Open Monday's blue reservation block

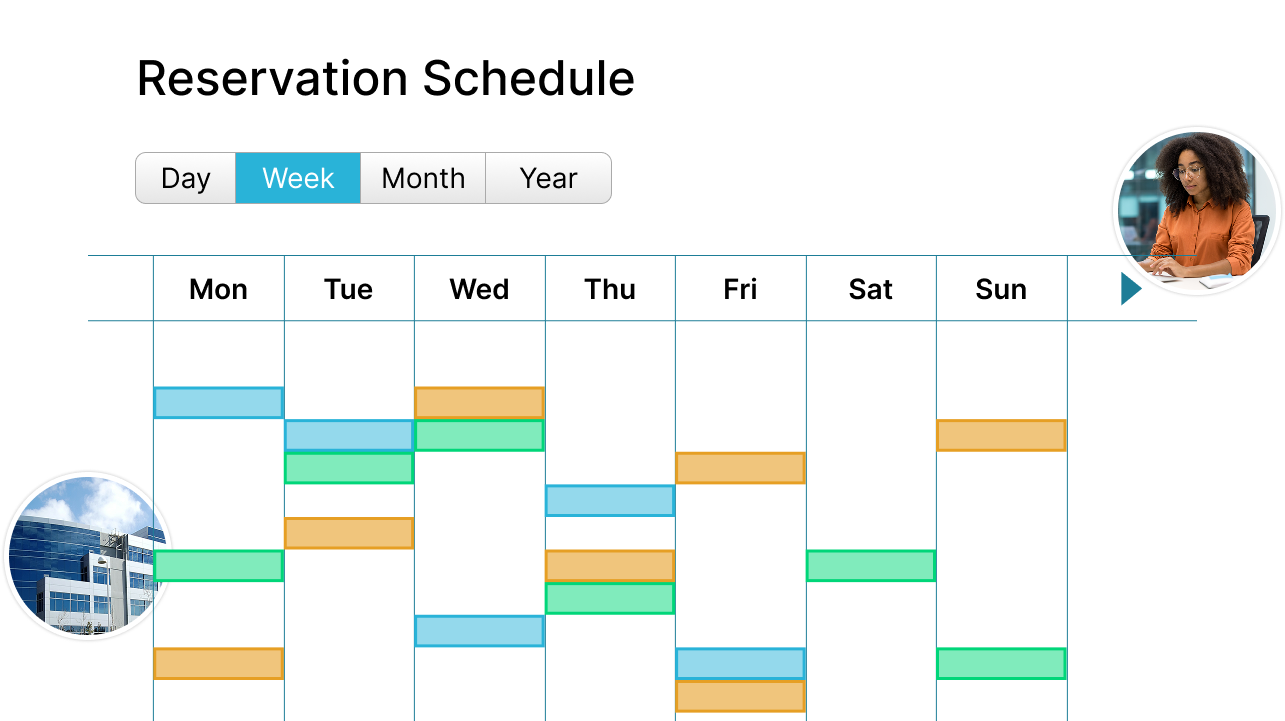point(218,402)
